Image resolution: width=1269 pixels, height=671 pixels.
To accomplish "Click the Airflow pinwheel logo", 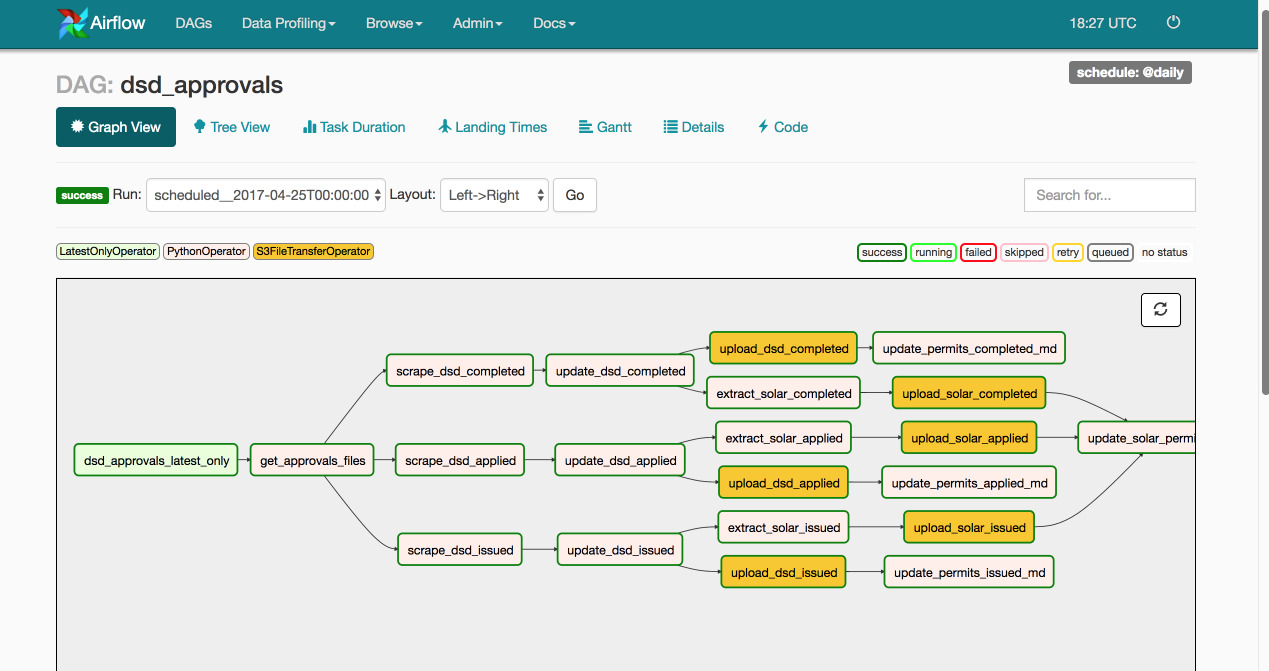I will [73, 23].
